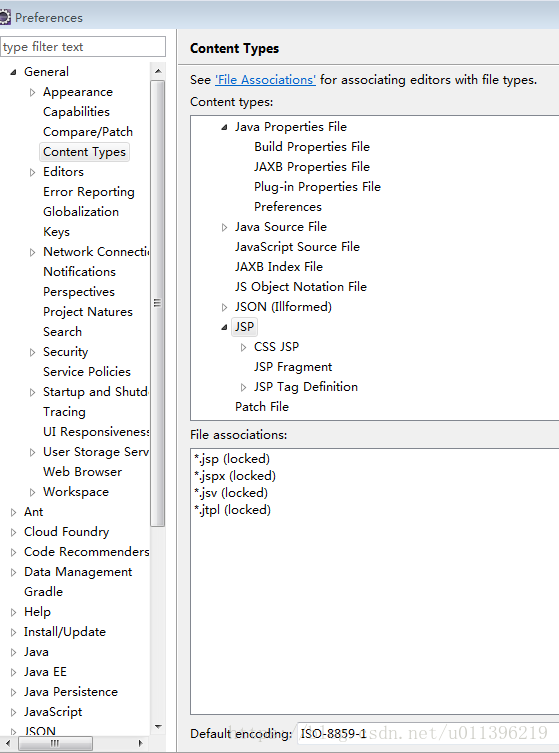Select Patch File content type
The height and width of the screenshot is (753, 559).
point(262,407)
